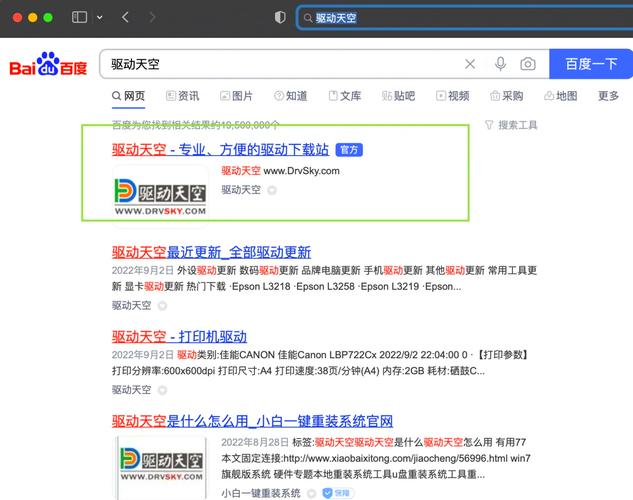The height and width of the screenshot is (500, 633).
Task: Click the www.DrvSky.com text
Action: coord(301,171)
